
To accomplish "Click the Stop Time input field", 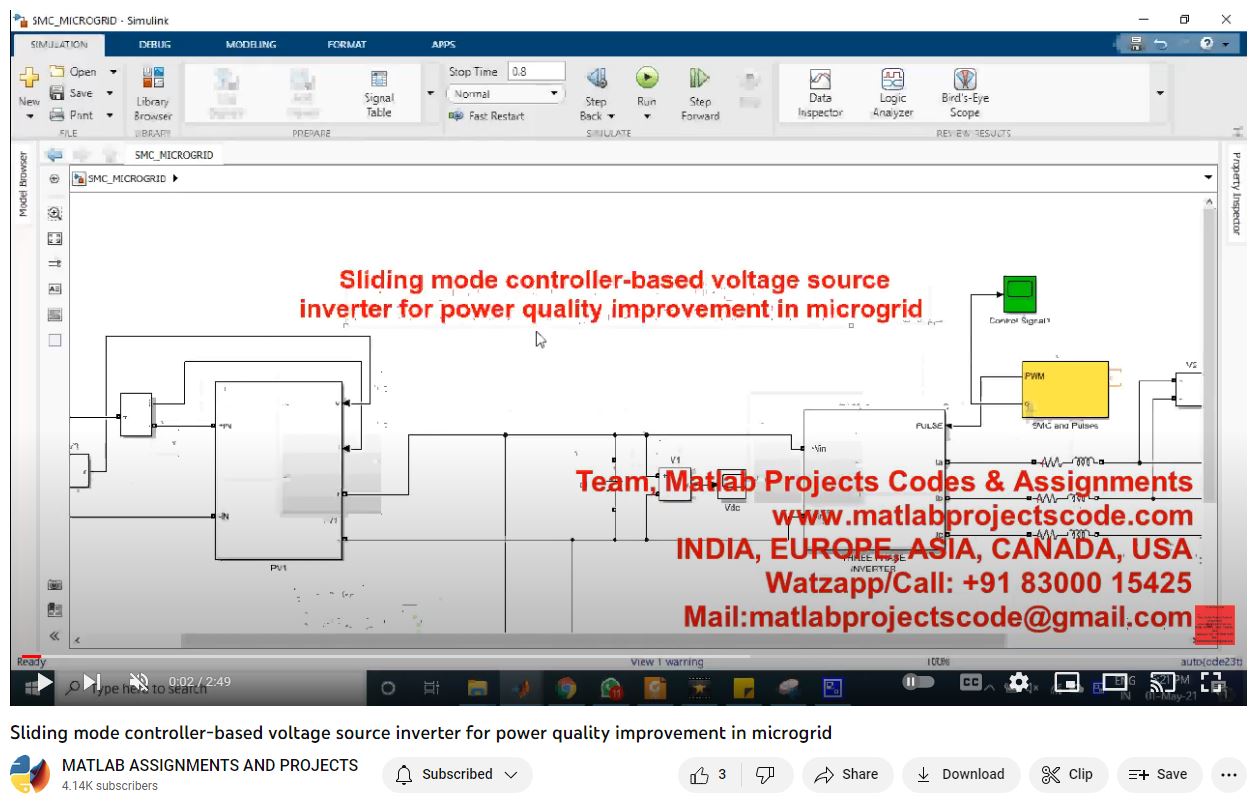I will click(x=536, y=72).
